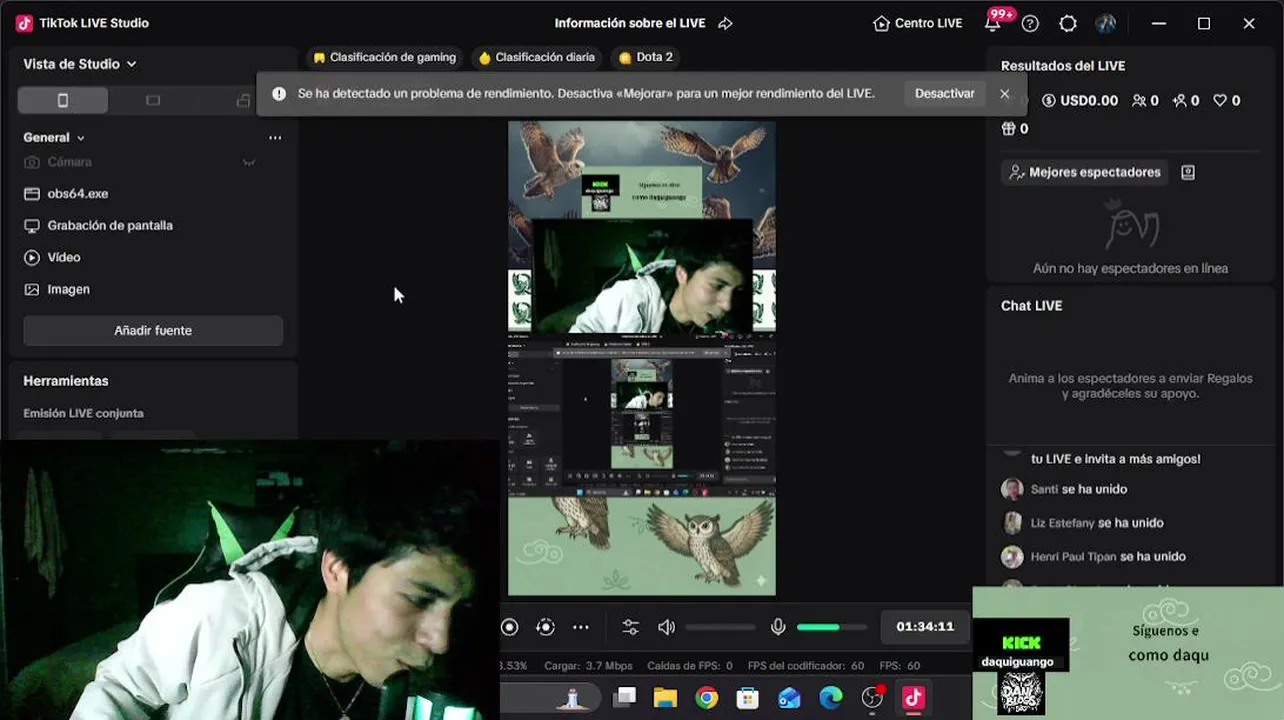Click icon beside Mejores espectadores
Screen dimensions: 1284x720
[1188, 172]
